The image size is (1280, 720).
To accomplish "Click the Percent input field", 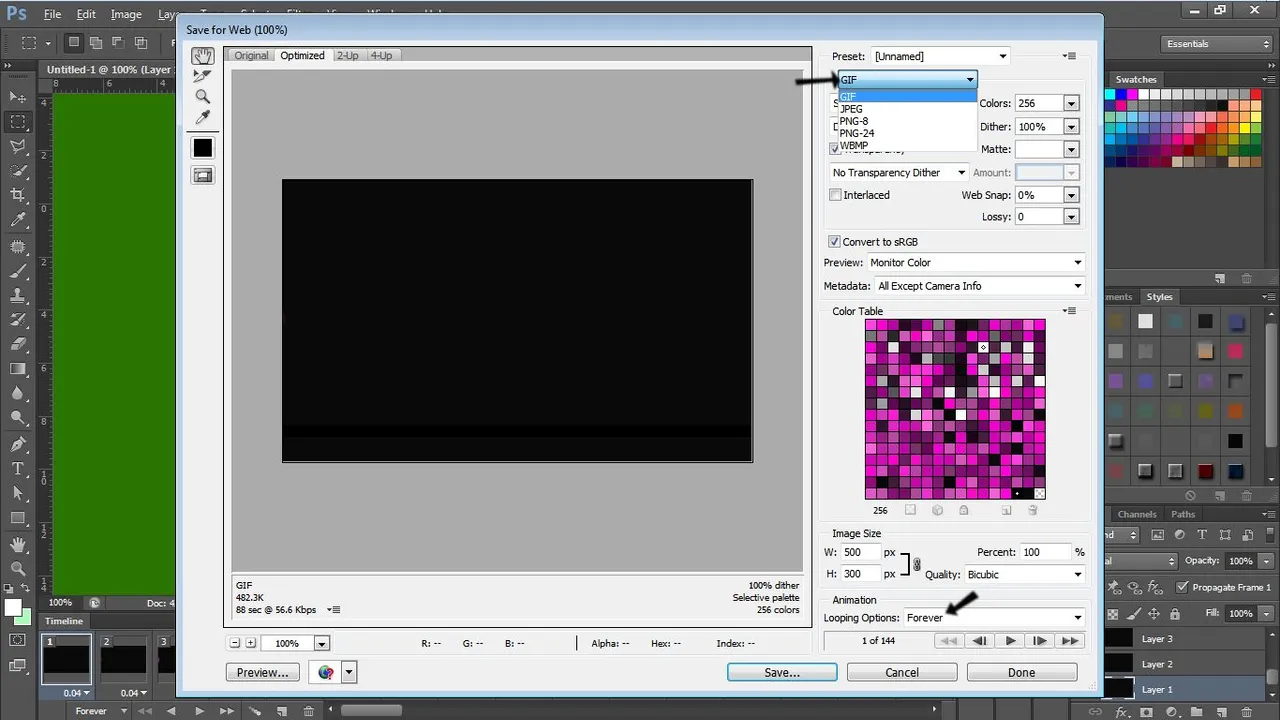I will click(1044, 552).
